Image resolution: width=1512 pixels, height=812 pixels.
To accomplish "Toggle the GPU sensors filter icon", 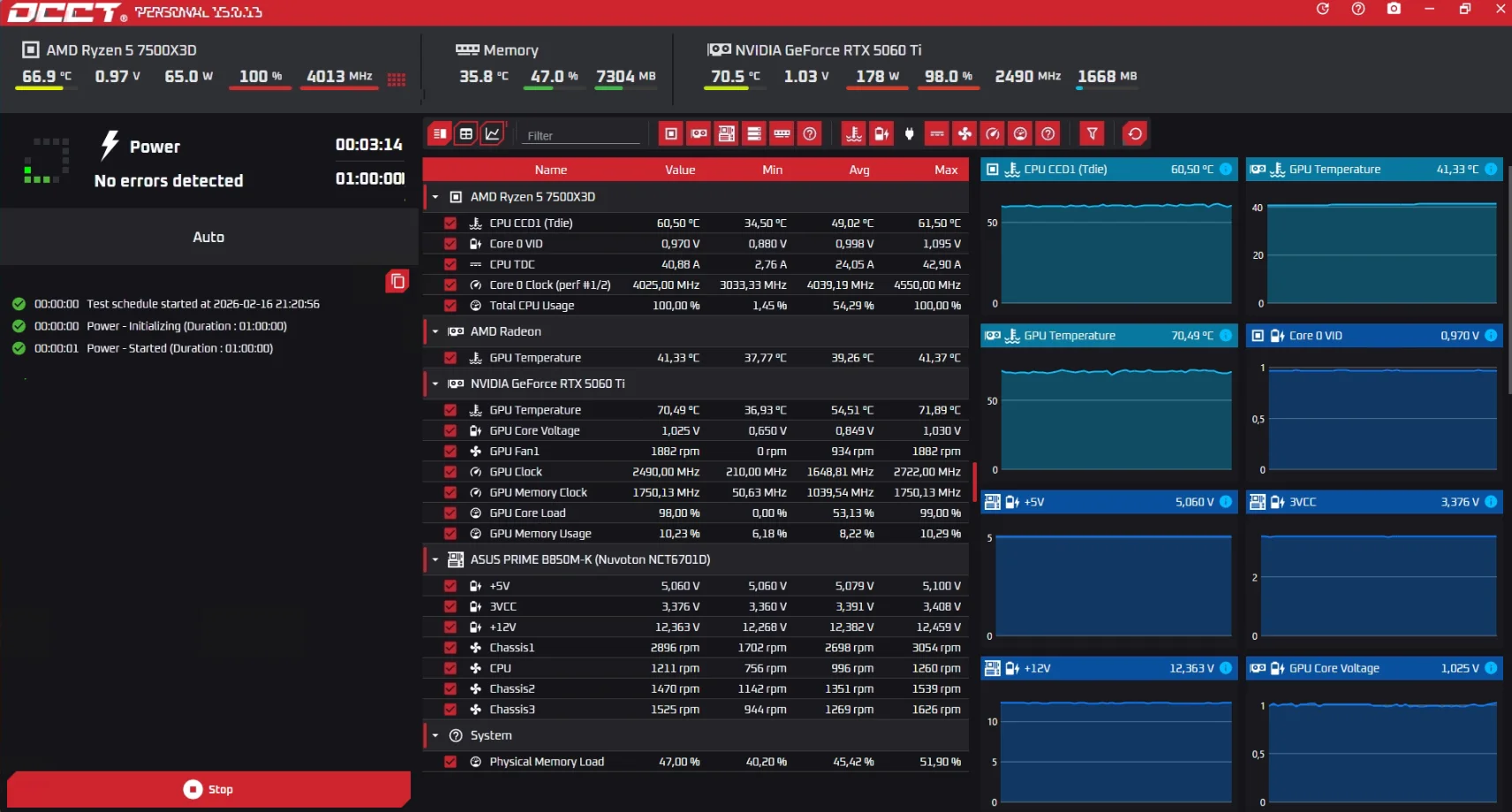I will 699,133.
